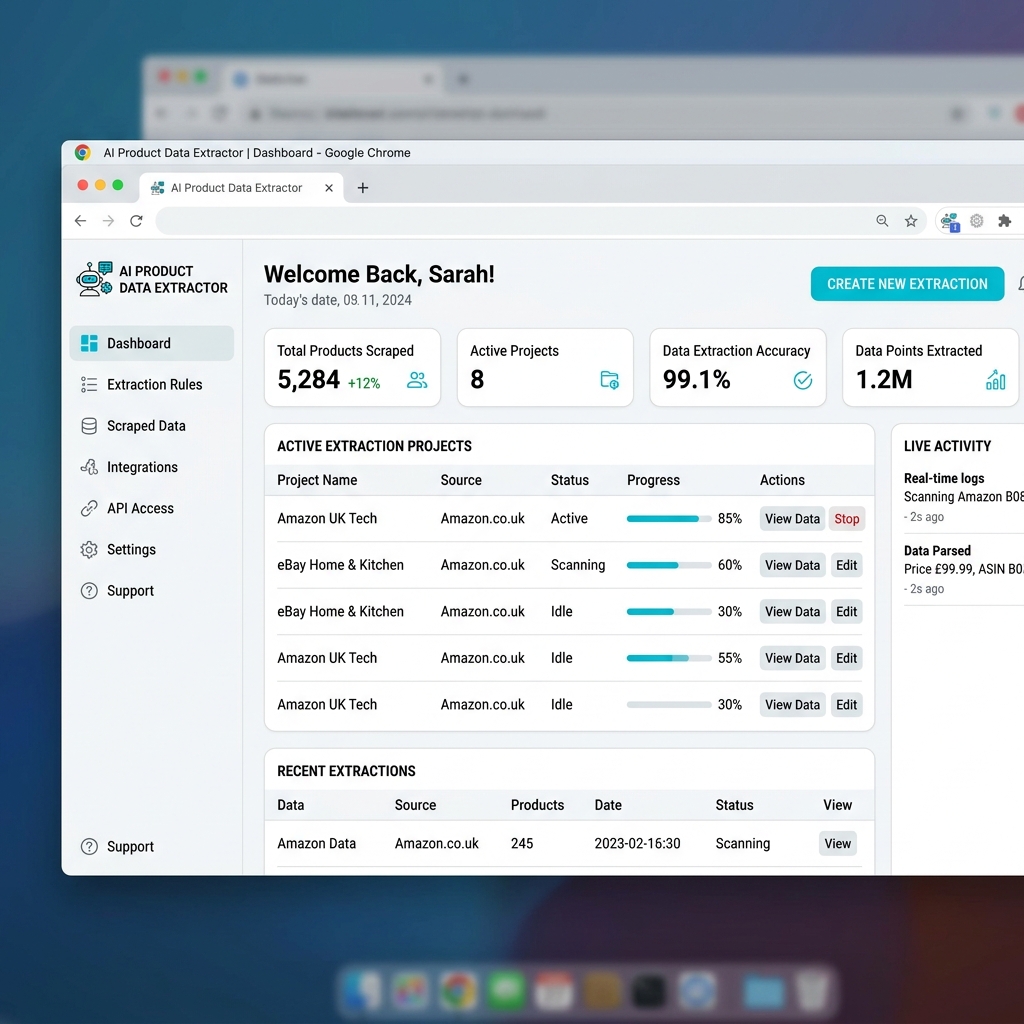Screen dimensions: 1024x1024
Task: Click the Dashboard grid icon
Action: coord(89,343)
